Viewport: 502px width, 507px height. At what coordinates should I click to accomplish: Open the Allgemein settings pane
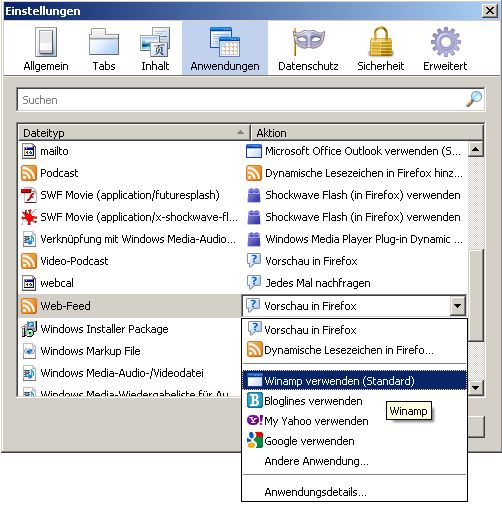[x=46, y=49]
